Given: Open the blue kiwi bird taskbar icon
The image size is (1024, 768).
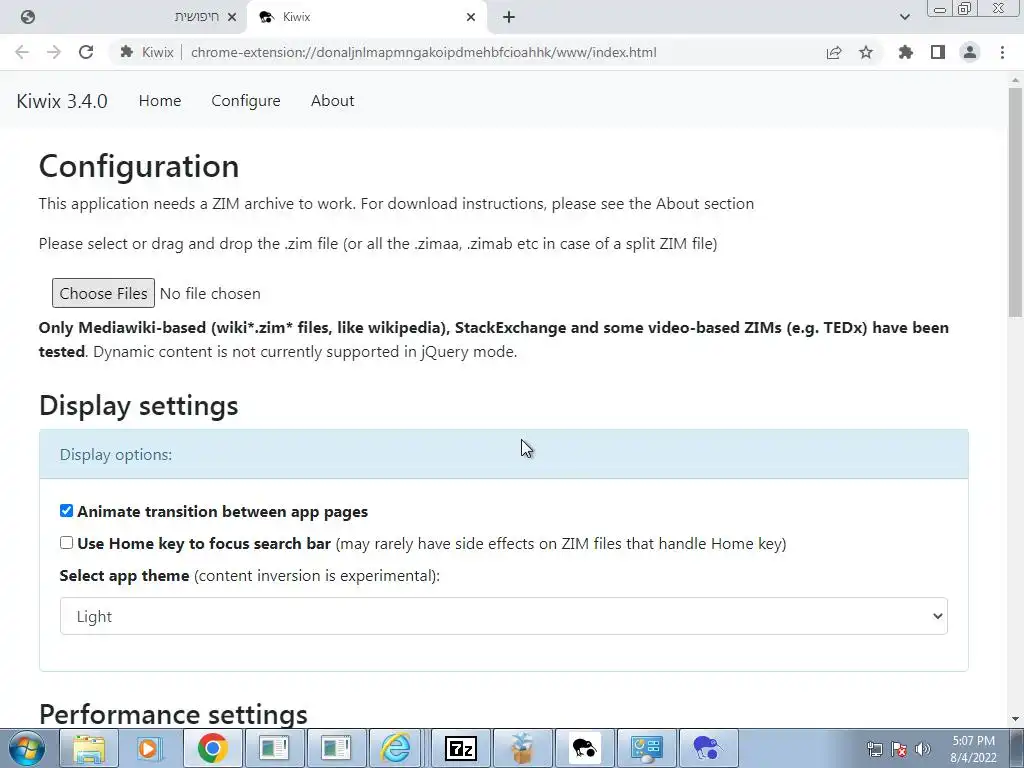Looking at the screenshot, I should (x=707, y=748).
